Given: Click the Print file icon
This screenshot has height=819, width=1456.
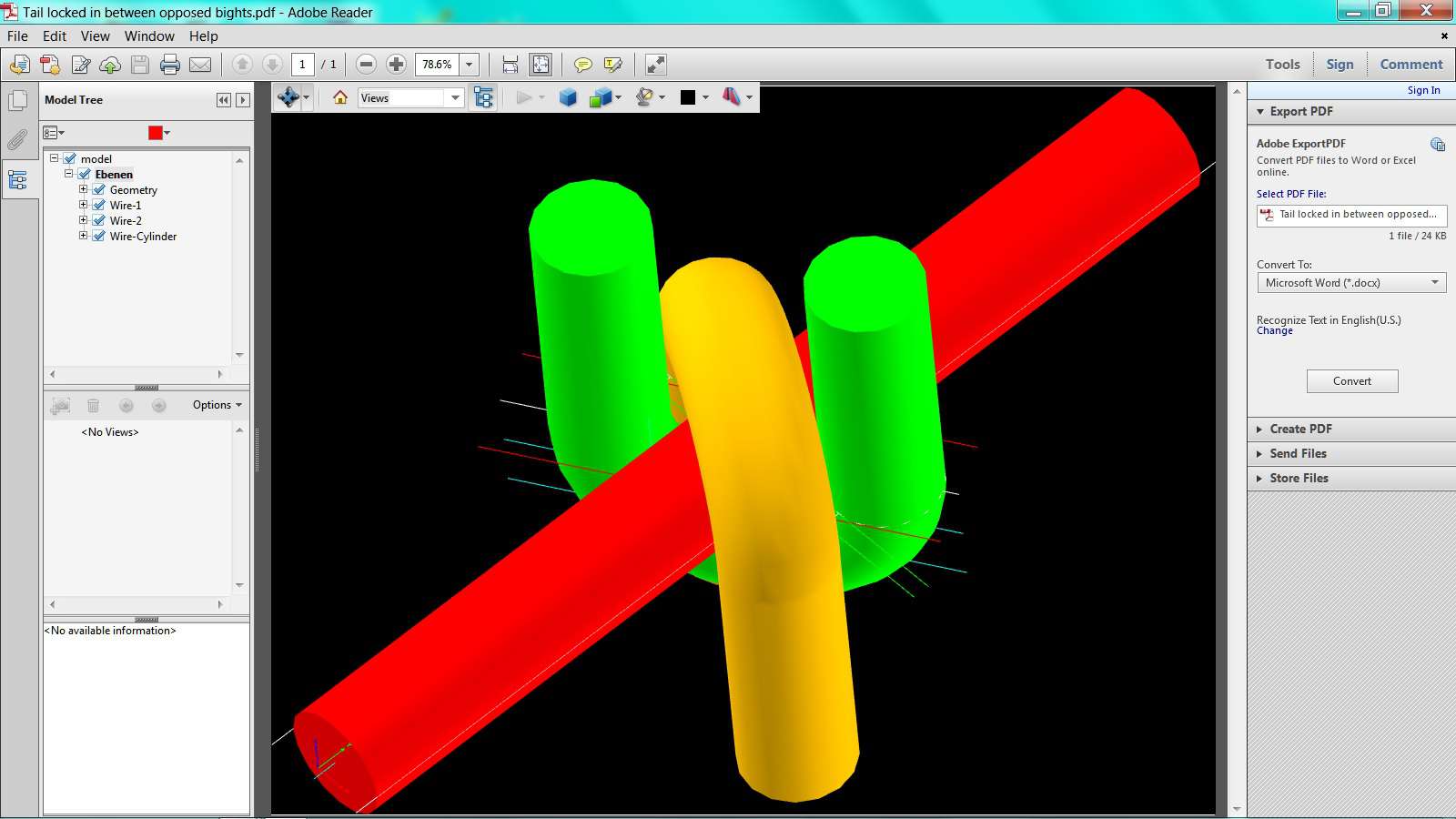Looking at the screenshot, I should (x=170, y=65).
